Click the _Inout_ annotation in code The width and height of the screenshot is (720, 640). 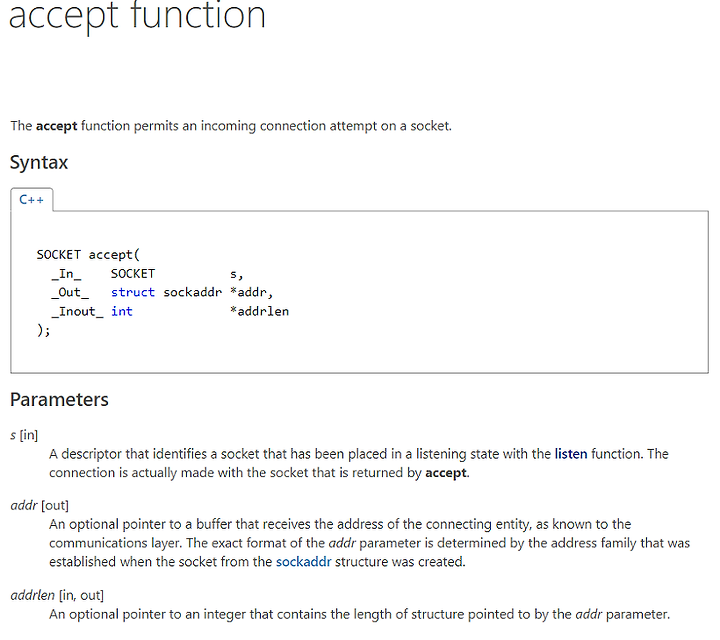pyautogui.click(x=78, y=312)
